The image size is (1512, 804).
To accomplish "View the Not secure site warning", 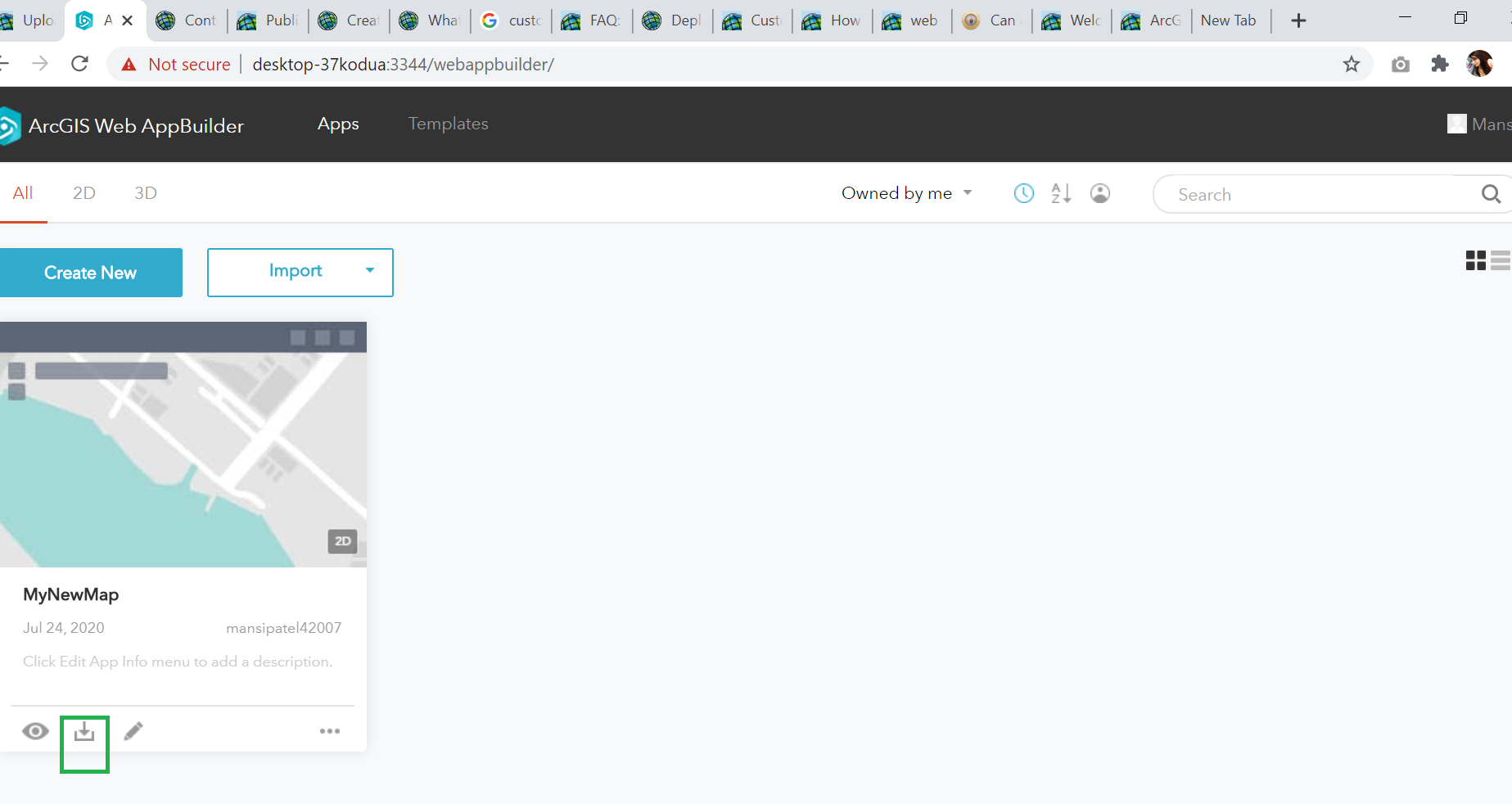I will [176, 65].
